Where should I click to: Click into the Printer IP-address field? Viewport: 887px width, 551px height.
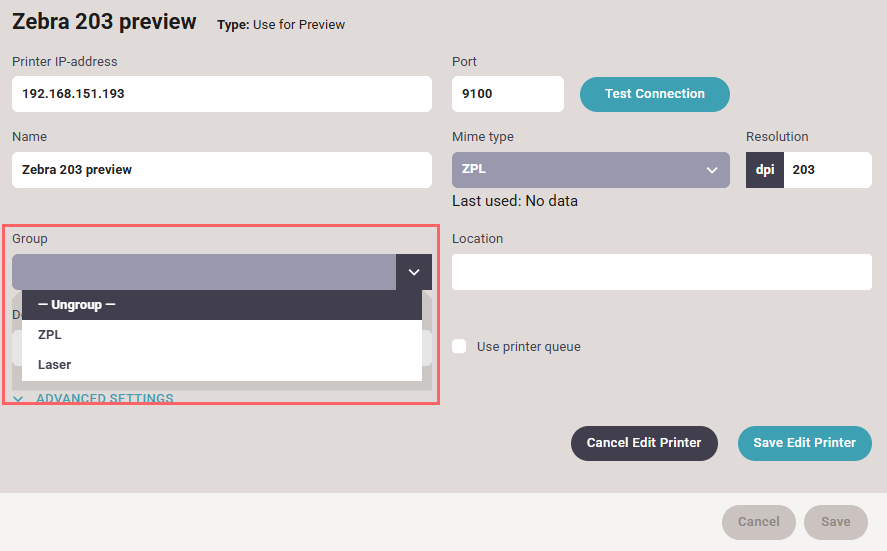(221, 94)
